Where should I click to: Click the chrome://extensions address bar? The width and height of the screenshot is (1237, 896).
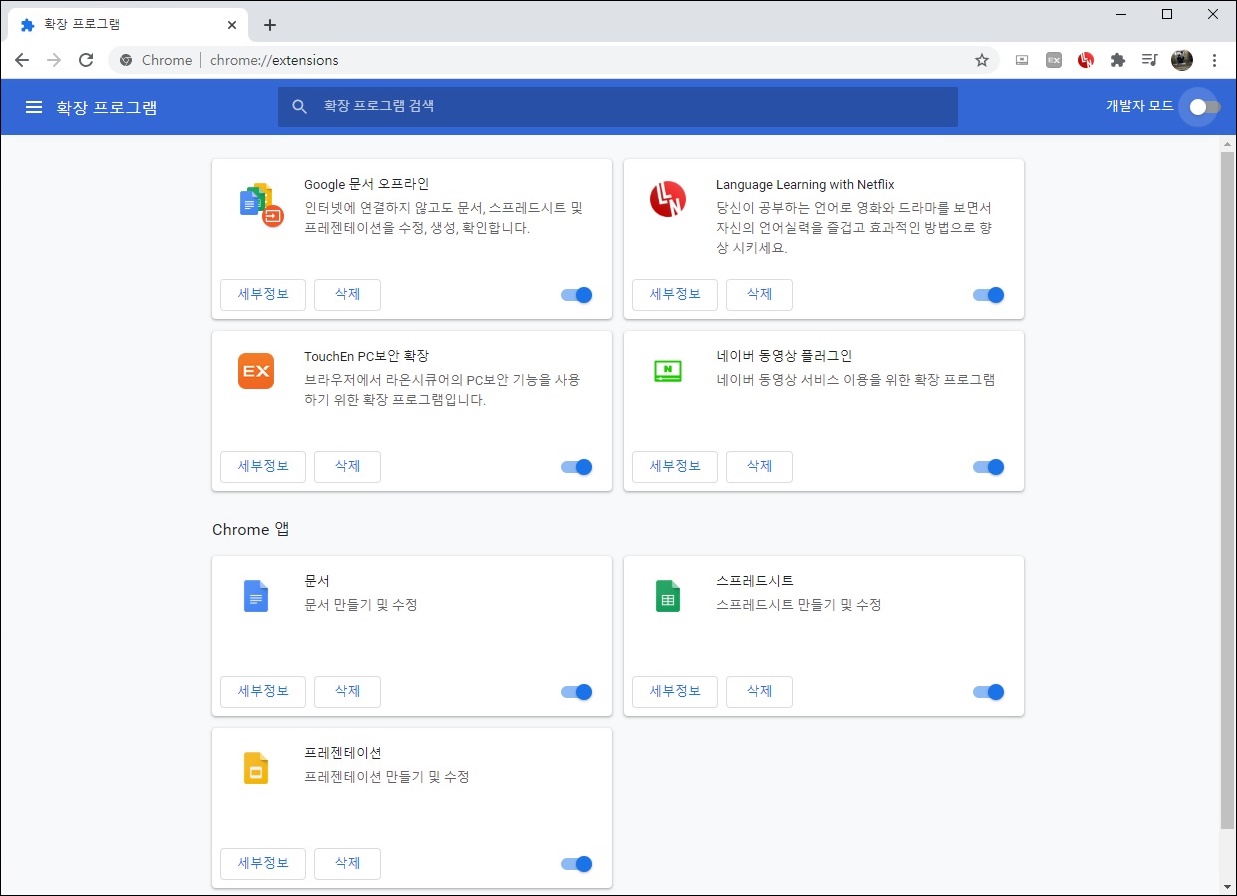click(553, 60)
